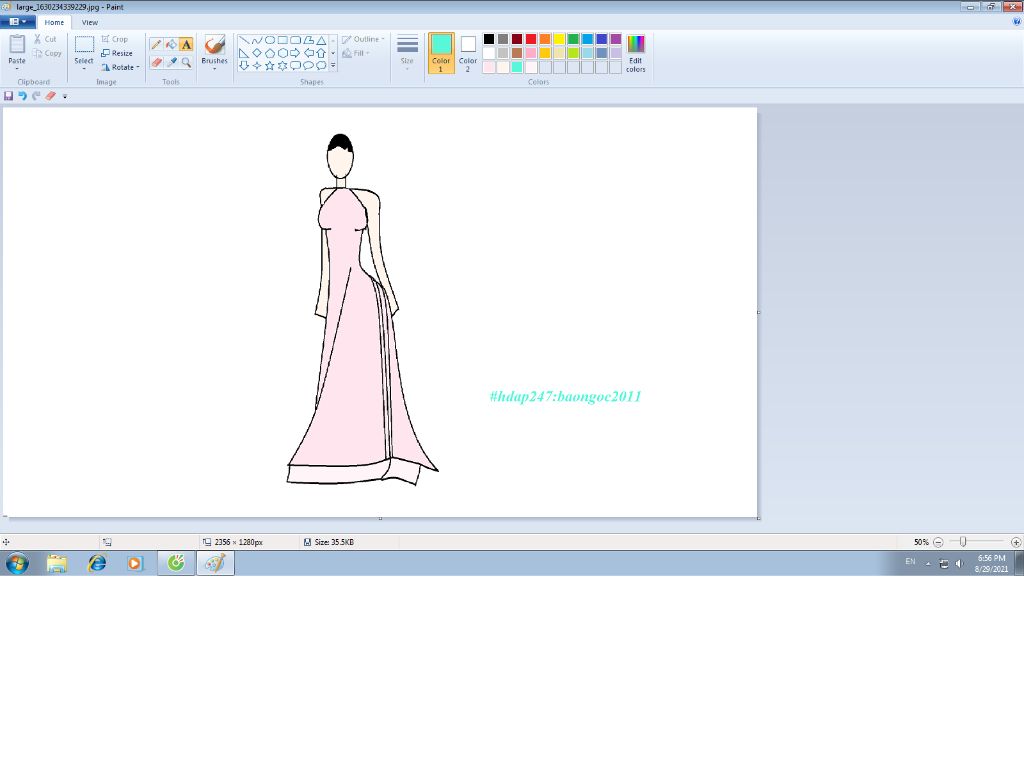The height and width of the screenshot is (765, 1024).
Task: Select the Text tool
Action: click(186, 44)
